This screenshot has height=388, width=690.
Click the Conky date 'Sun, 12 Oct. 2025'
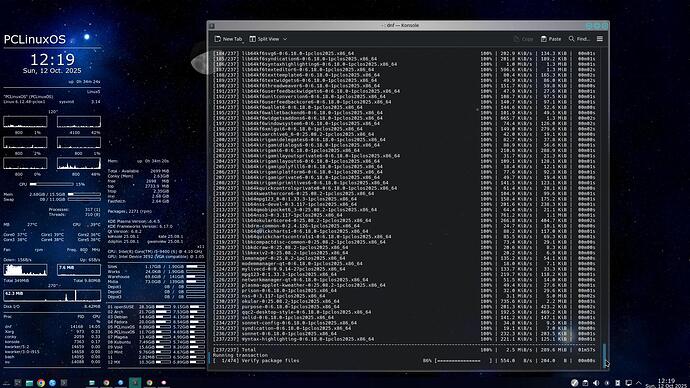(52, 70)
